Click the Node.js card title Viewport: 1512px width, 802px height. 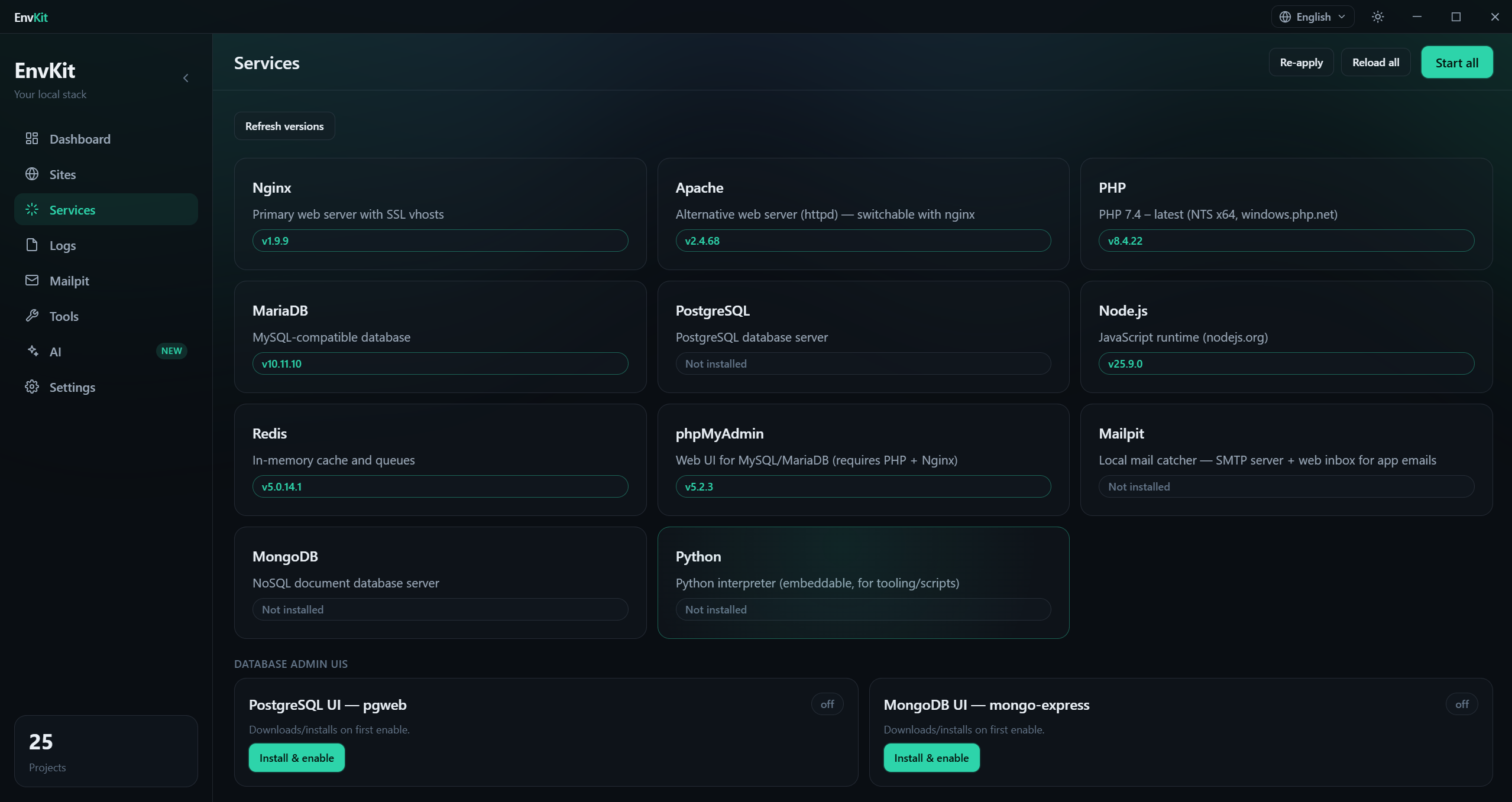coord(1123,311)
